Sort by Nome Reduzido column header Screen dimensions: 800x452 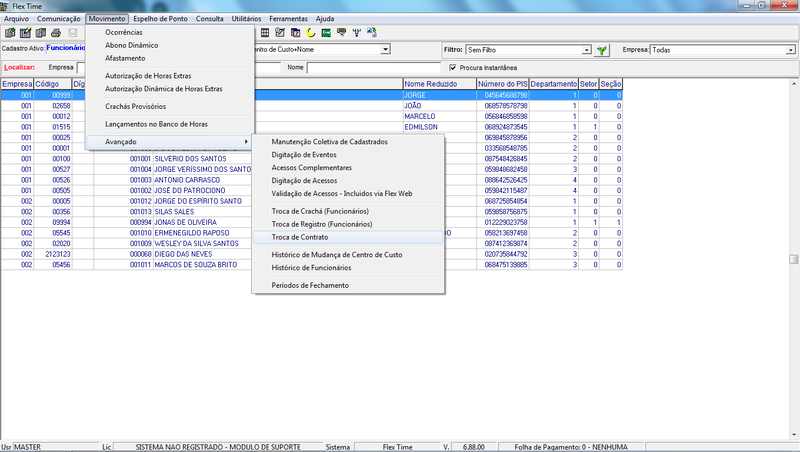pyautogui.click(x=440, y=84)
